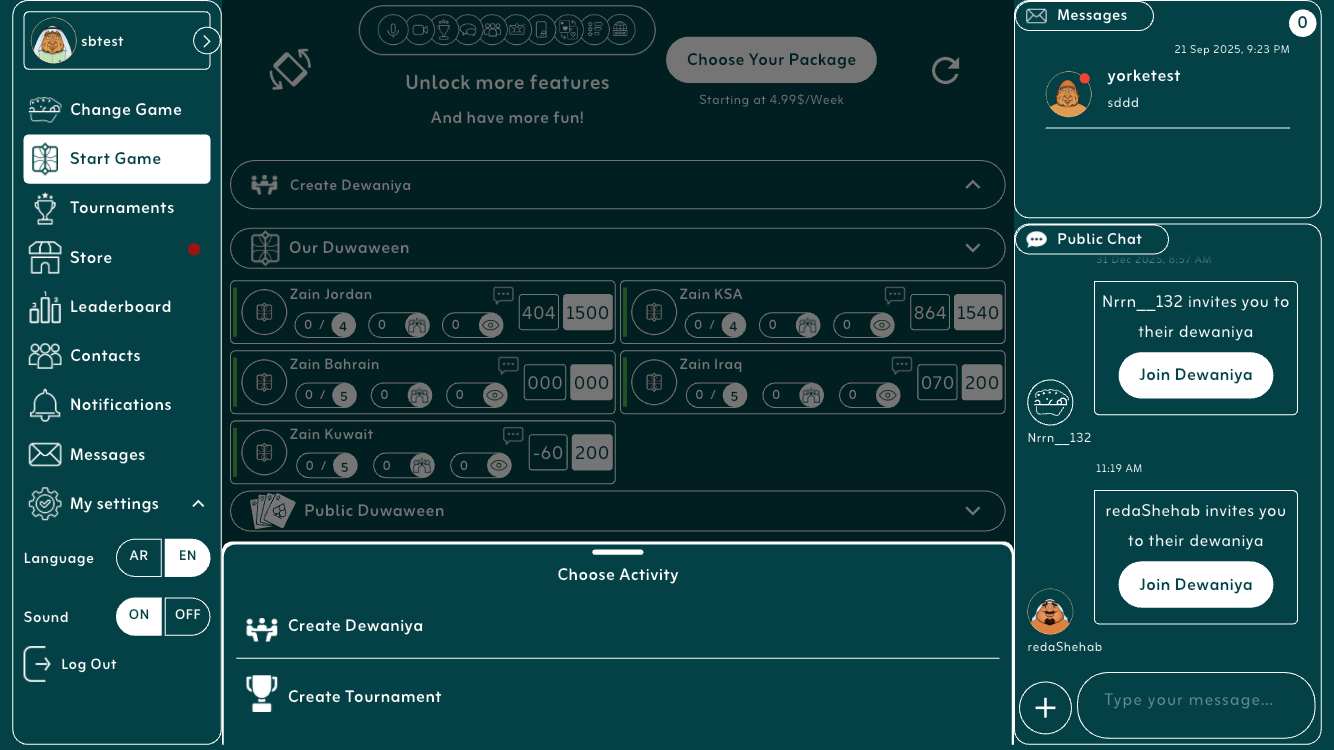Turn sound OFF

click(188, 616)
